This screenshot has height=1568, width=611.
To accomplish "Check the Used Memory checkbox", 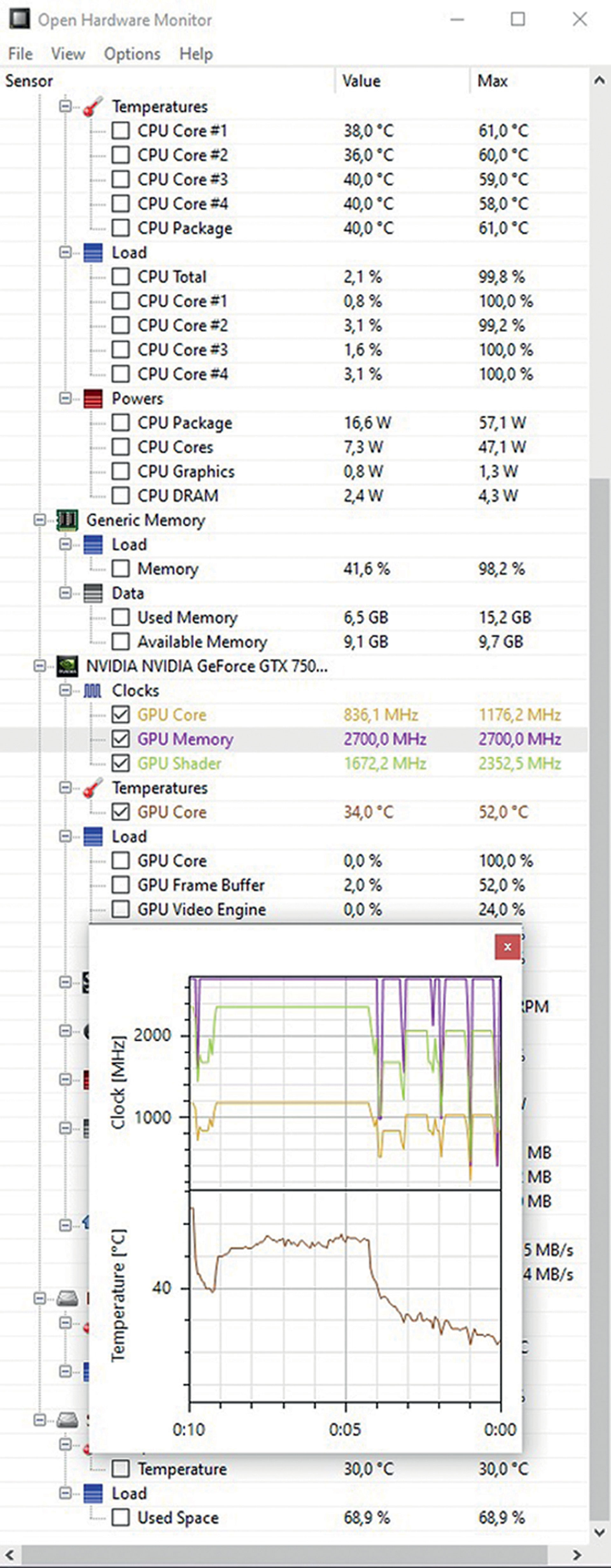I will (x=121, y=618).
